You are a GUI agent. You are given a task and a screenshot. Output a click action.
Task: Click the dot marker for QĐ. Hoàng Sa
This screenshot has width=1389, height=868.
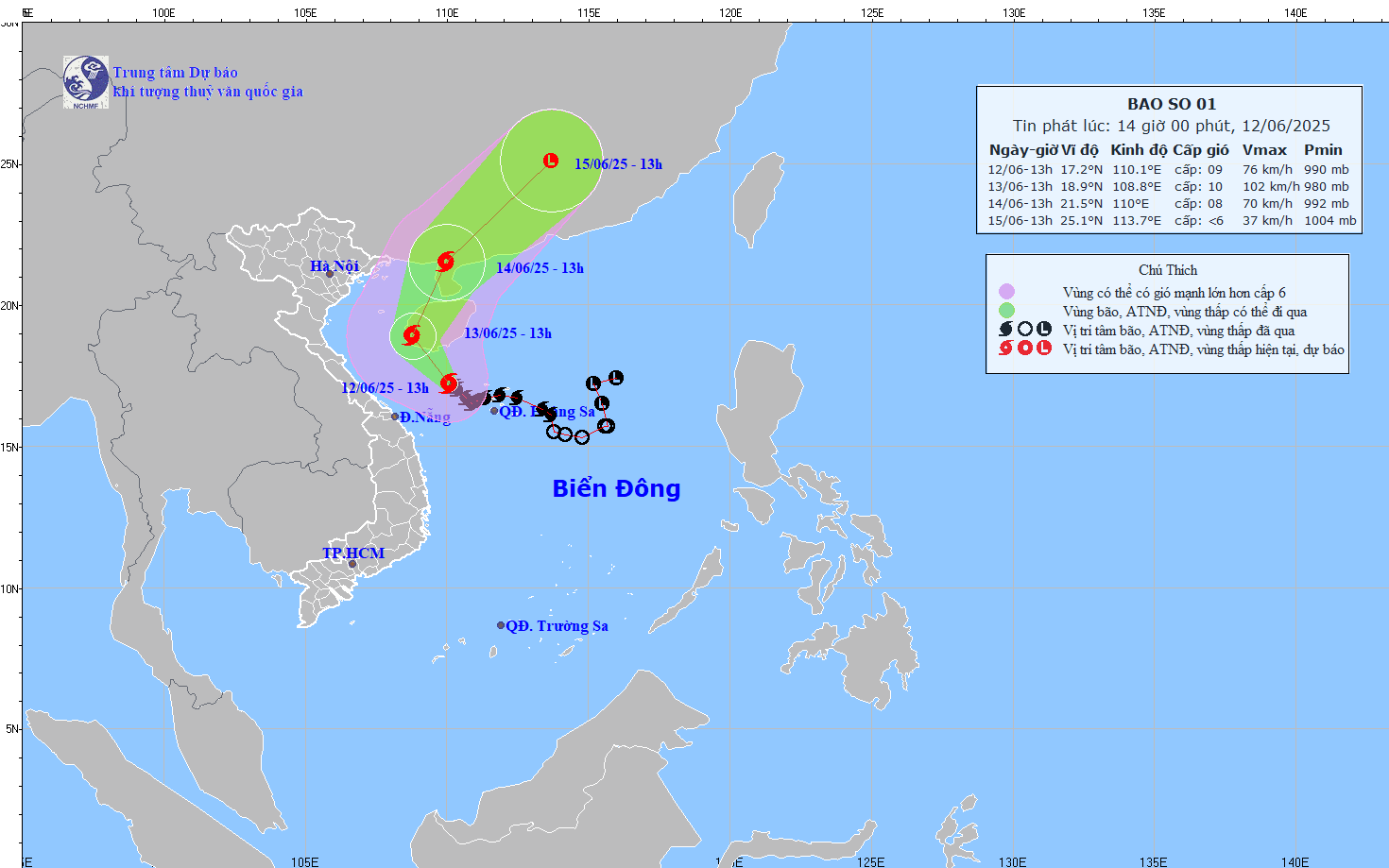(x=494, y=411)
